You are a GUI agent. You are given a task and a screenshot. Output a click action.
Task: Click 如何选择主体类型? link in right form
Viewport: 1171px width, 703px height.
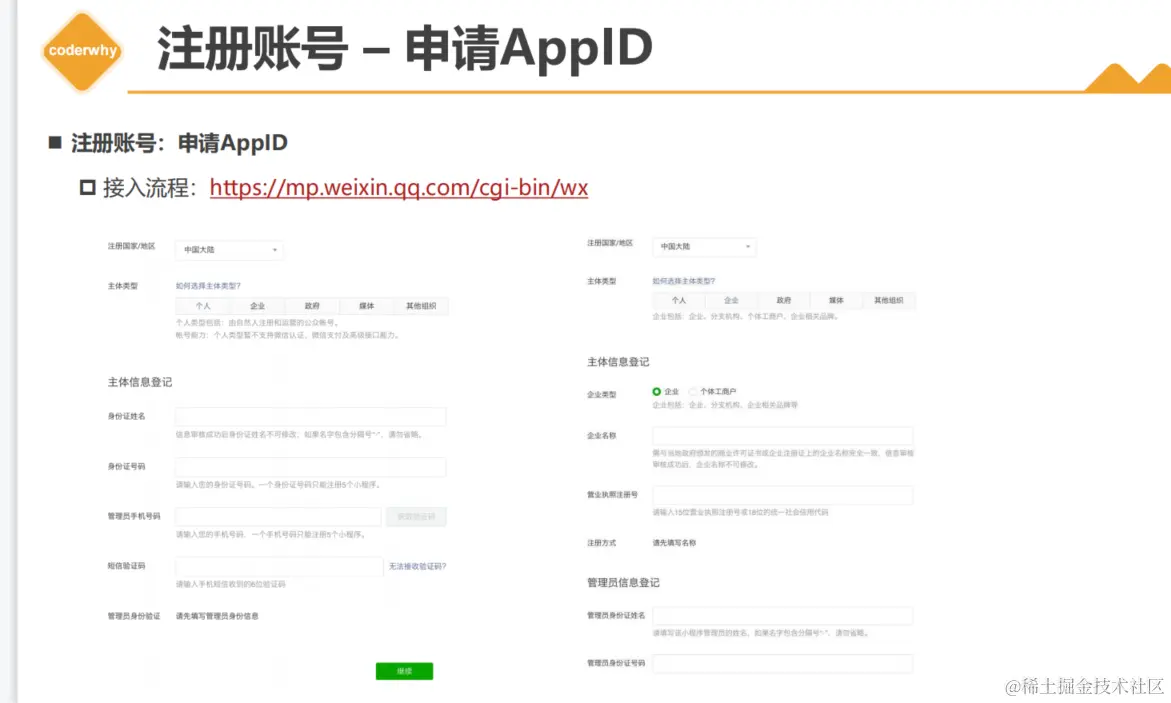[x=683, y=281]
